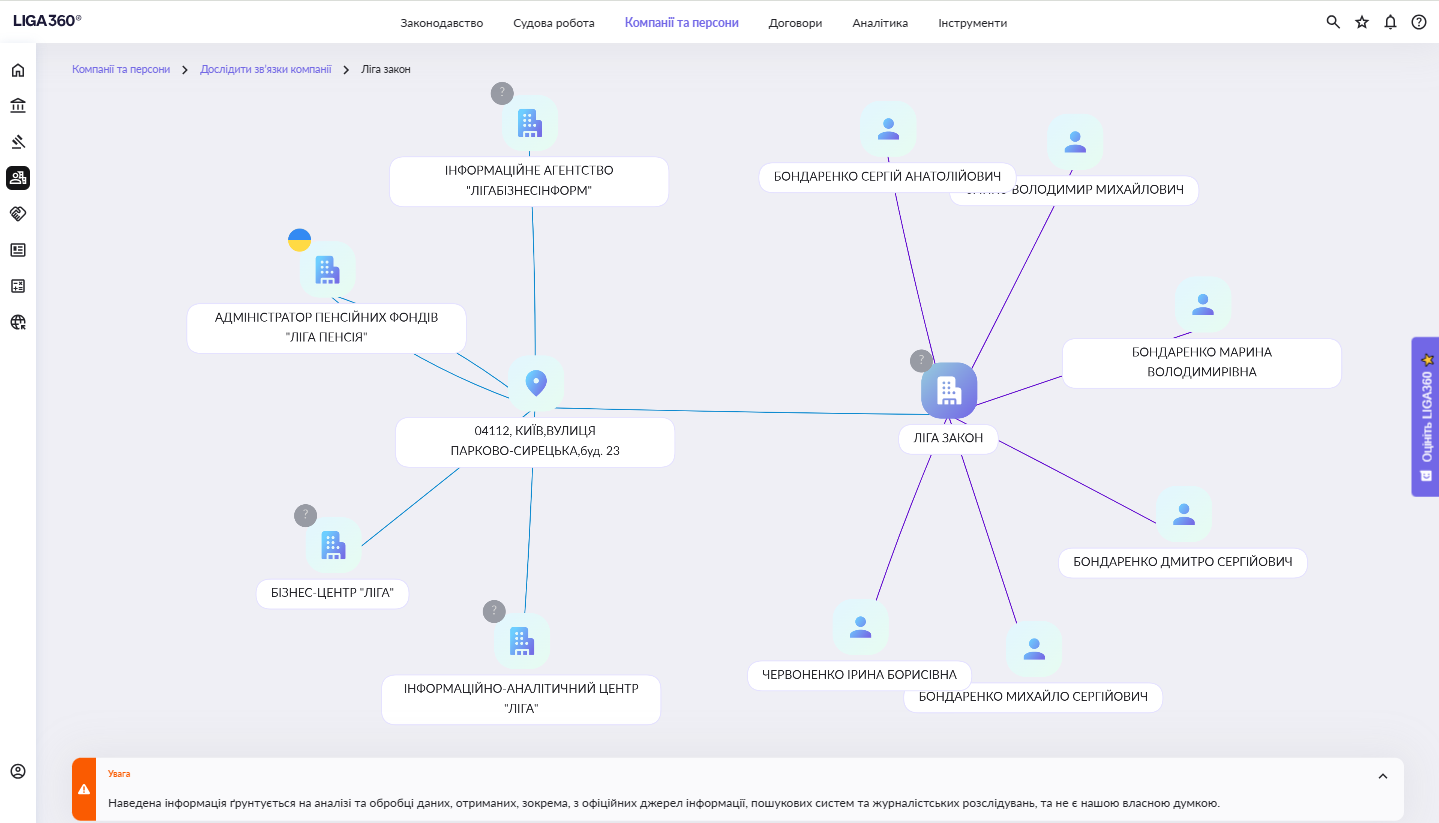Open notifications bell icon
The width and height of the screenshot is (1439, 823).
click(x=1390, y=22)
